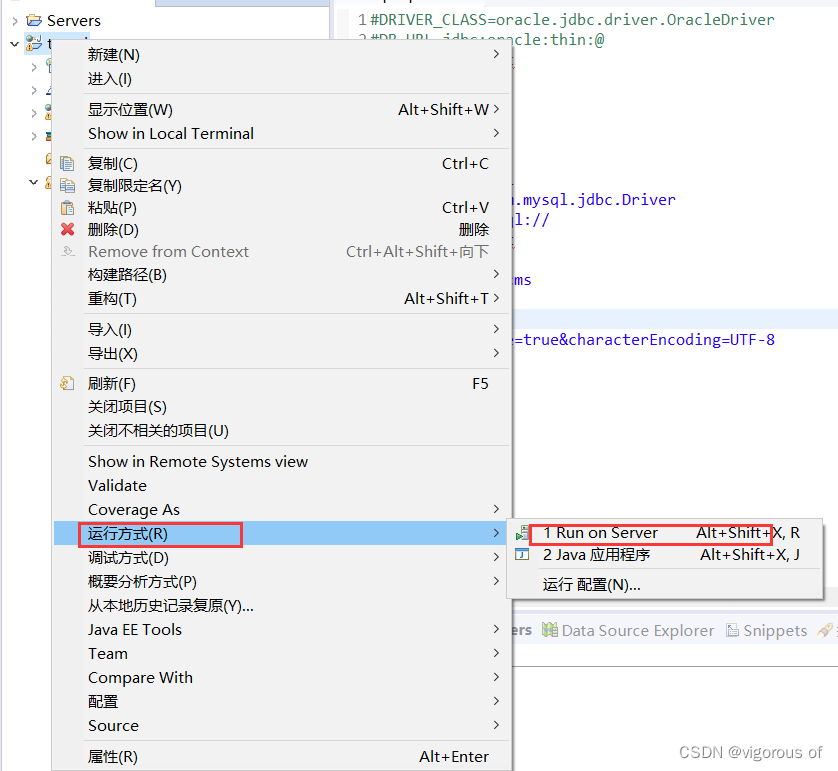838x771 pixels.
Task: Select Show in Remote Systems view
Action: pos(282,462)
